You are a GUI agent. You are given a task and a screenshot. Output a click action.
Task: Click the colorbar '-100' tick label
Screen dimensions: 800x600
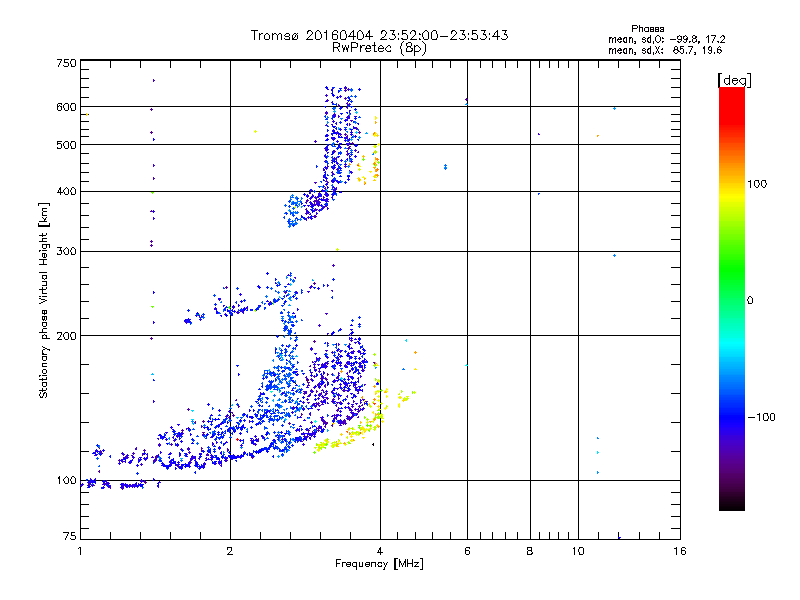coord(761,417)
